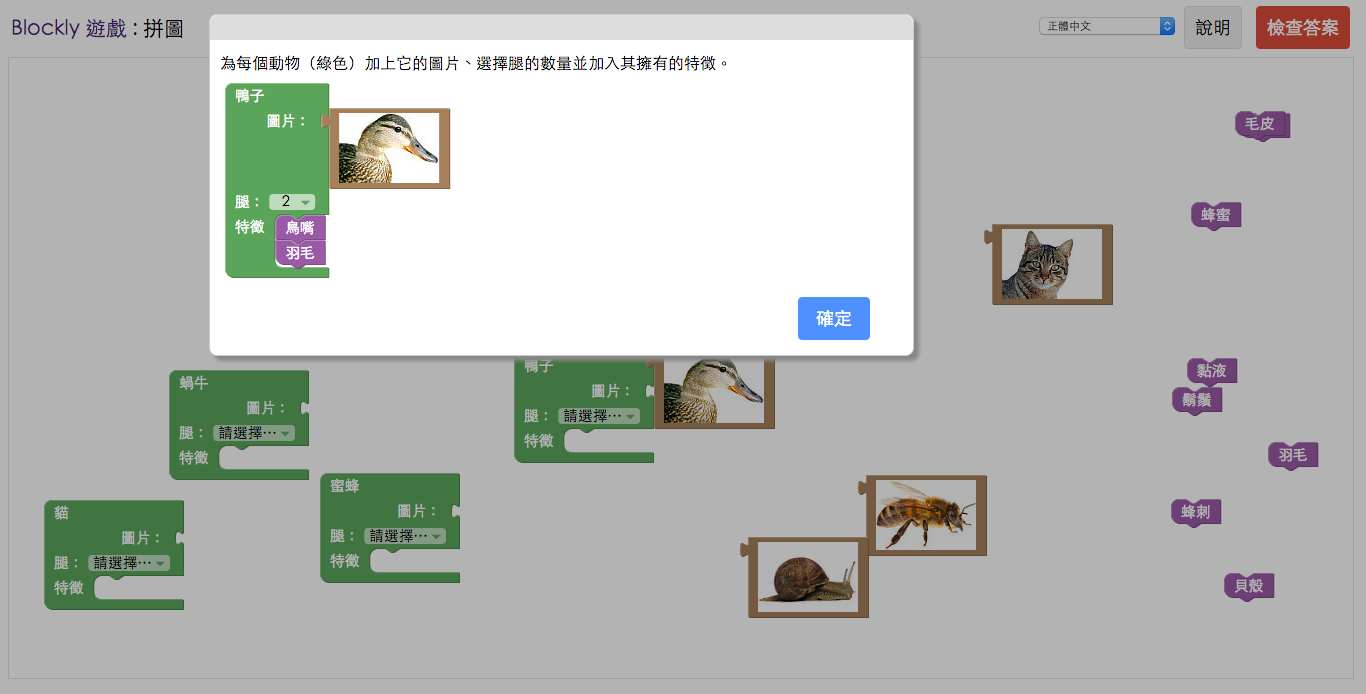Open the legs dropdown on the workspace 鴨子 block
The image size is (1366, 694).
600,415
